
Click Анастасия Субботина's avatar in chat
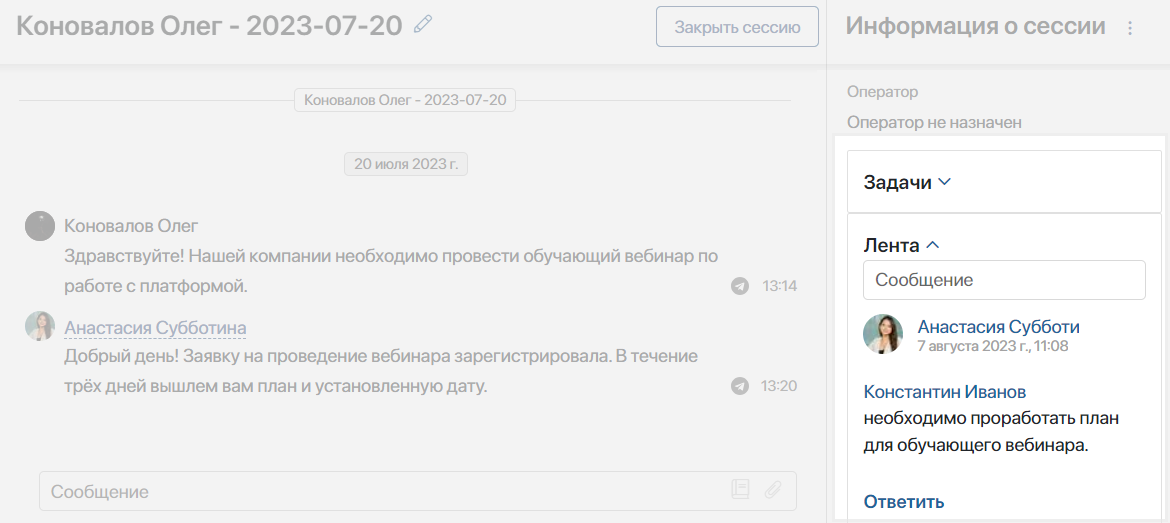pos(39,326)
